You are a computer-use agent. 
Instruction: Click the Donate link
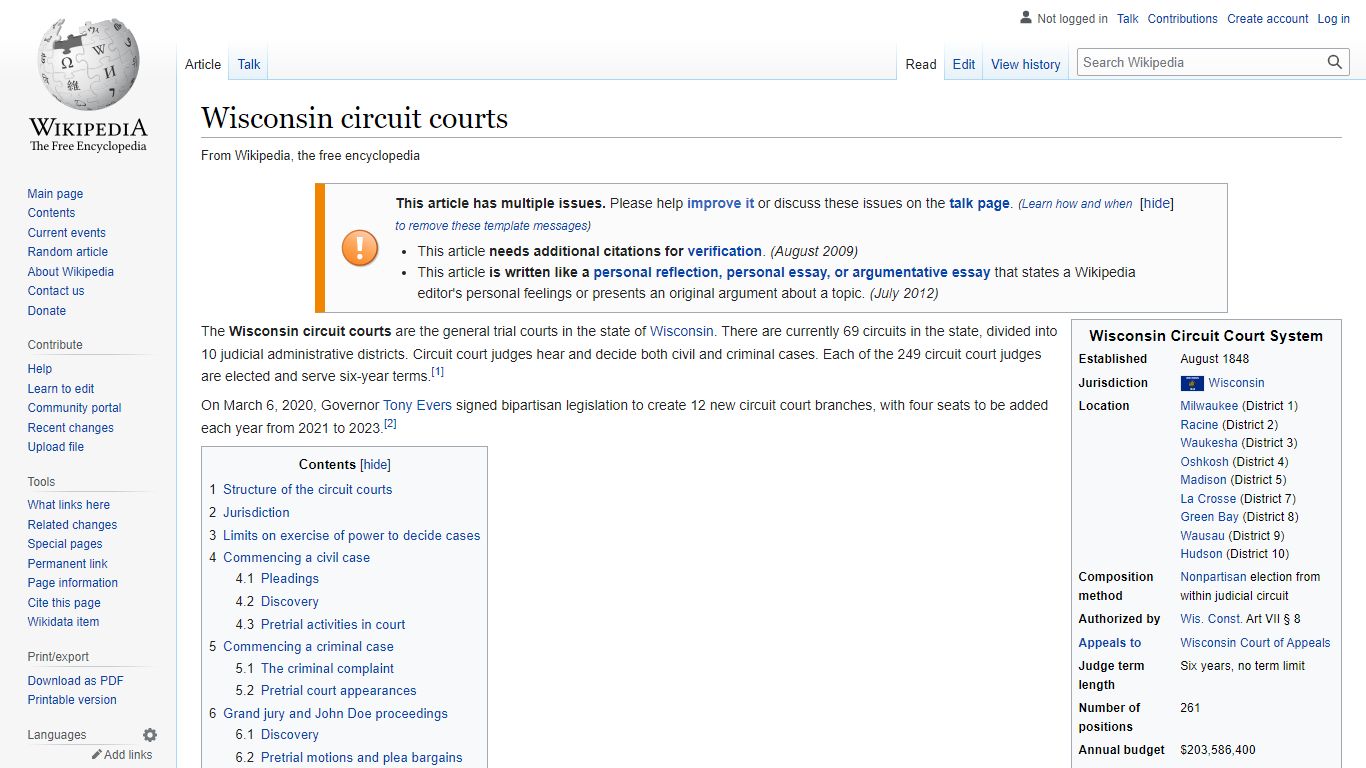(46, 311)
